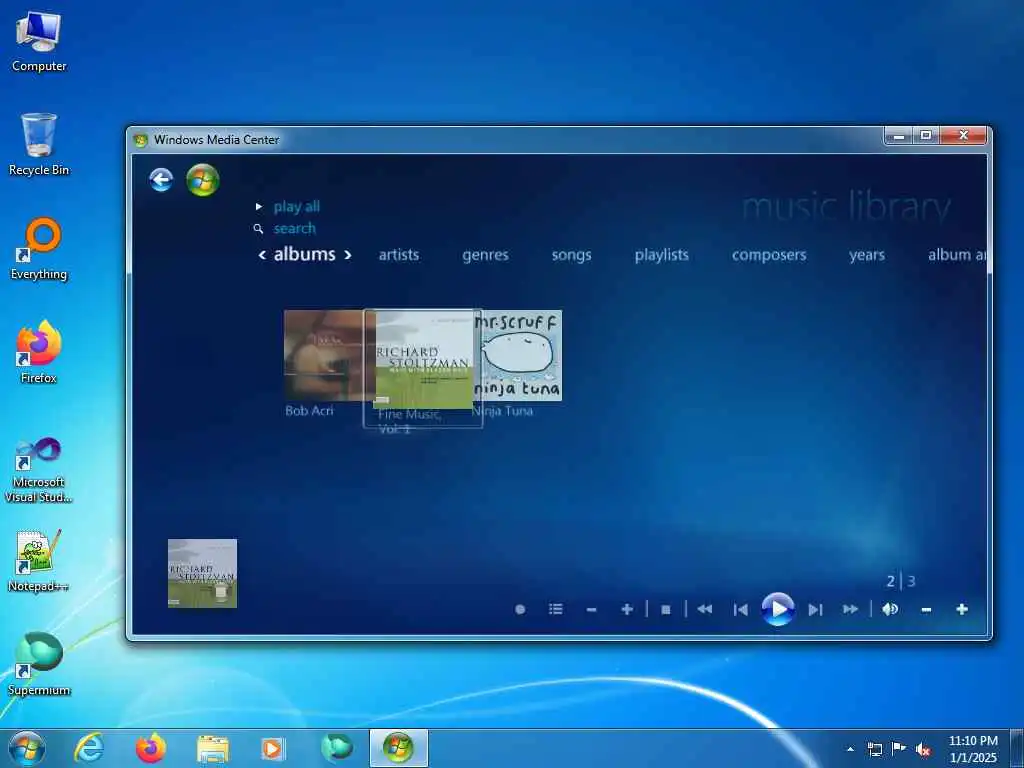Screen dimensions: 1024x768
Task: Select the Computer desktop icon
Action: [x=39, y=42]
